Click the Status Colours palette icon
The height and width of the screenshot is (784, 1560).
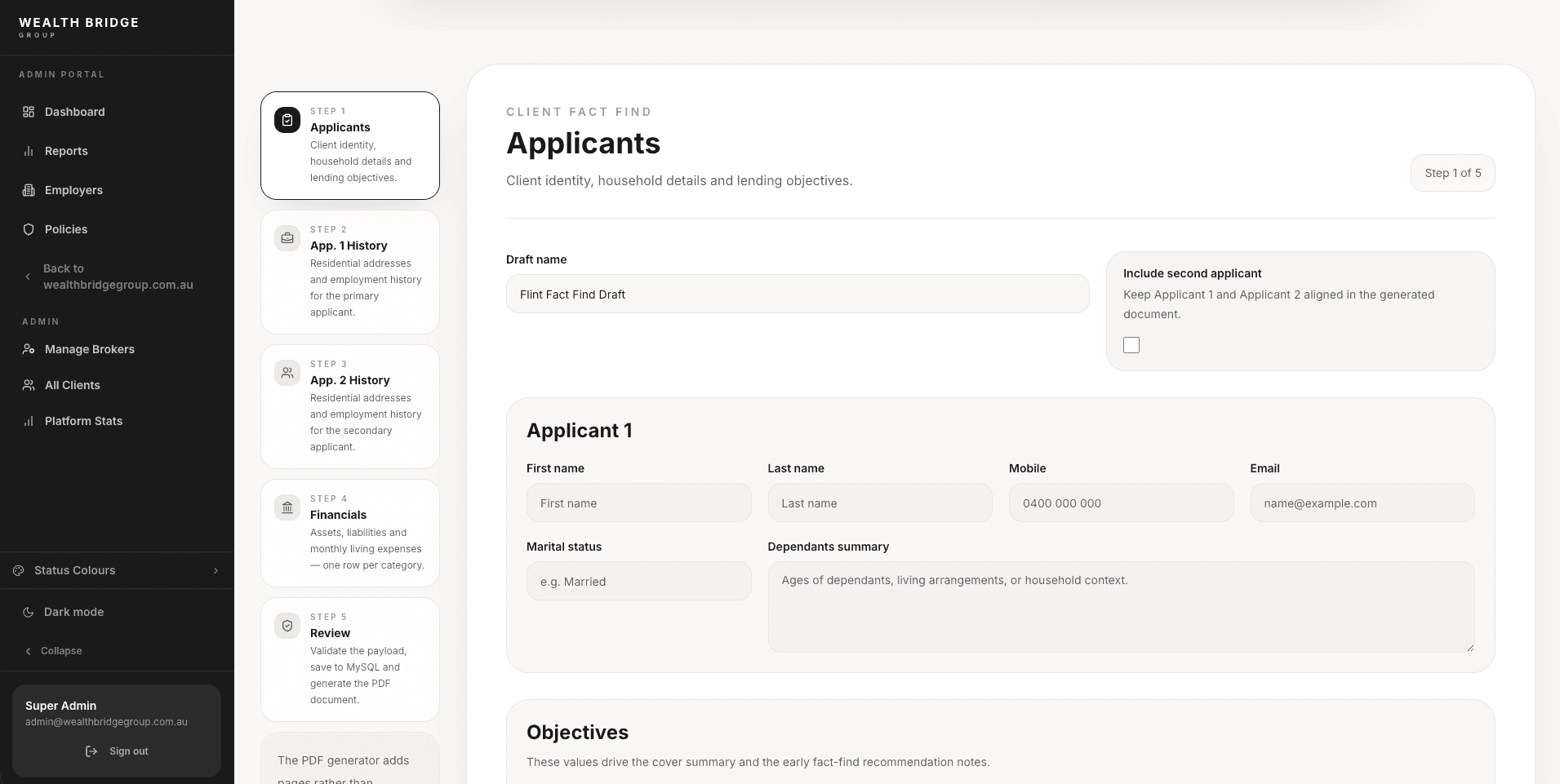click(19, 570)
